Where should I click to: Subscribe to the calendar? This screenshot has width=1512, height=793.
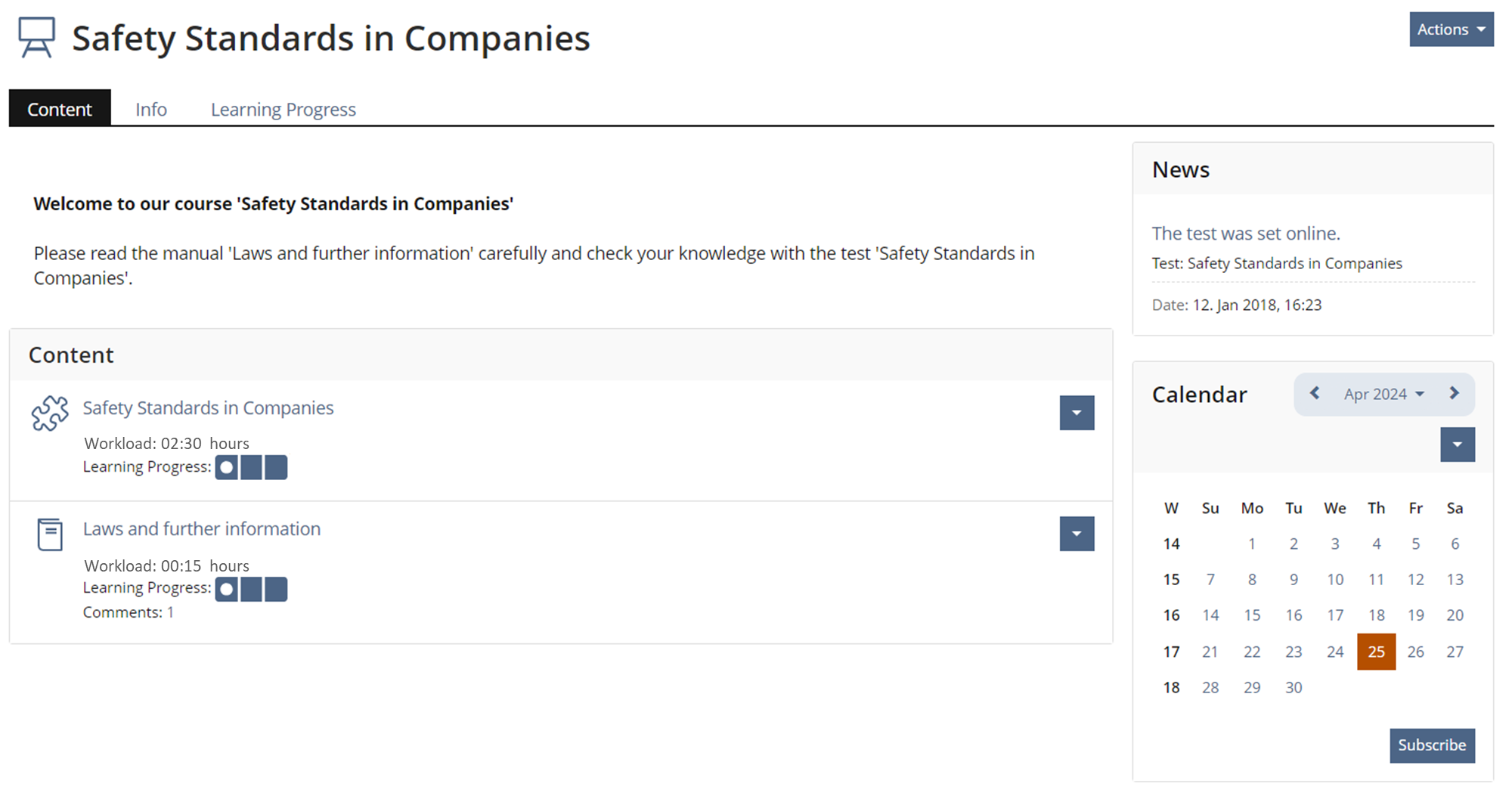(1431, 745)
